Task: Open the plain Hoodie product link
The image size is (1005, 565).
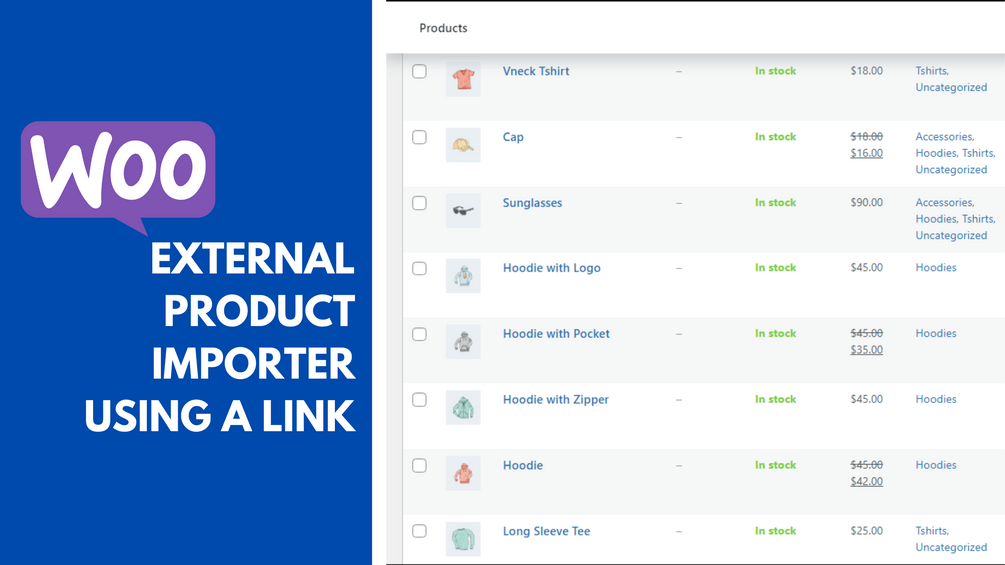Action: (522, 465)
